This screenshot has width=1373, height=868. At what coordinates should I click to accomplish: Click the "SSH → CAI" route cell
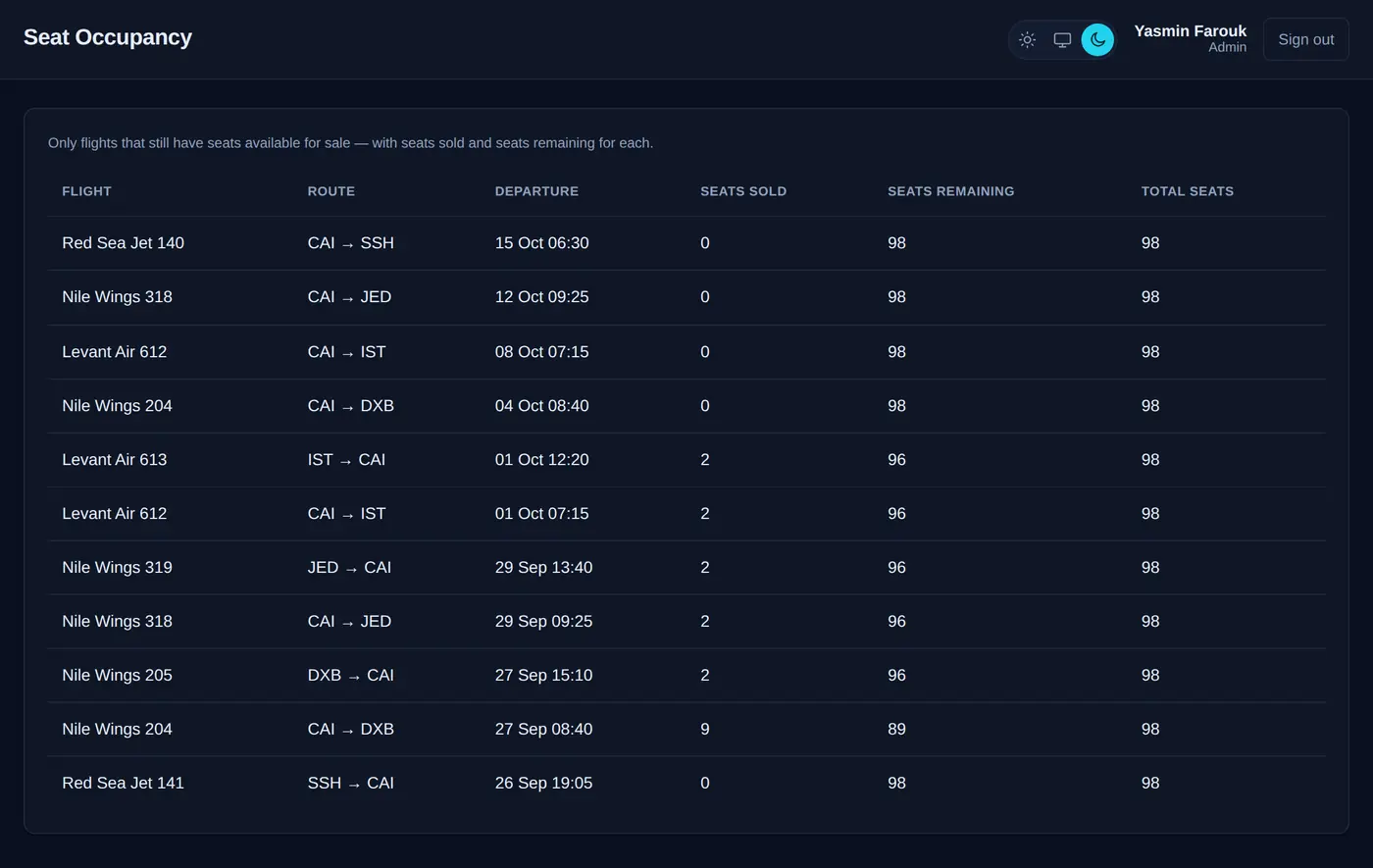coord(351,783)
